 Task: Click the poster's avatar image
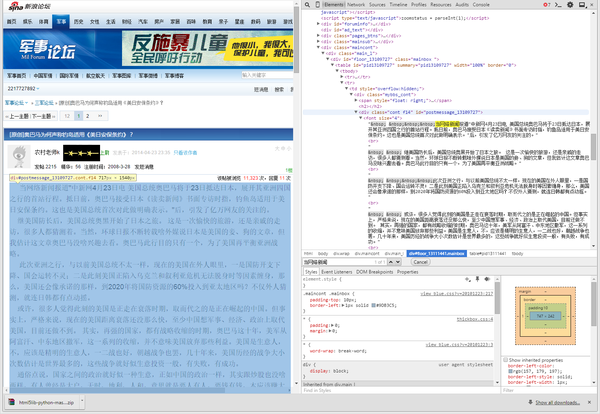(x=19, y=156)
